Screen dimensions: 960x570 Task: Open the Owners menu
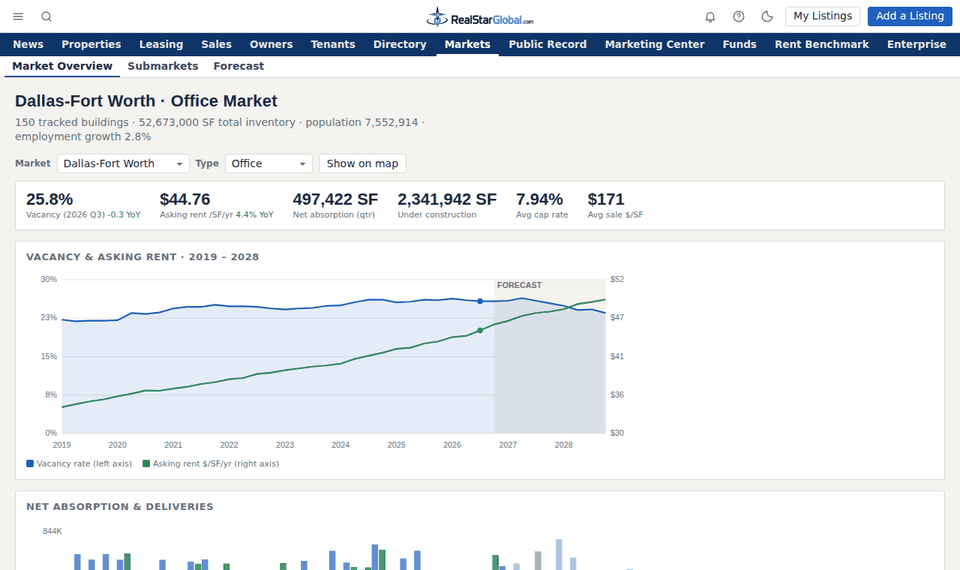coord(271,44)
